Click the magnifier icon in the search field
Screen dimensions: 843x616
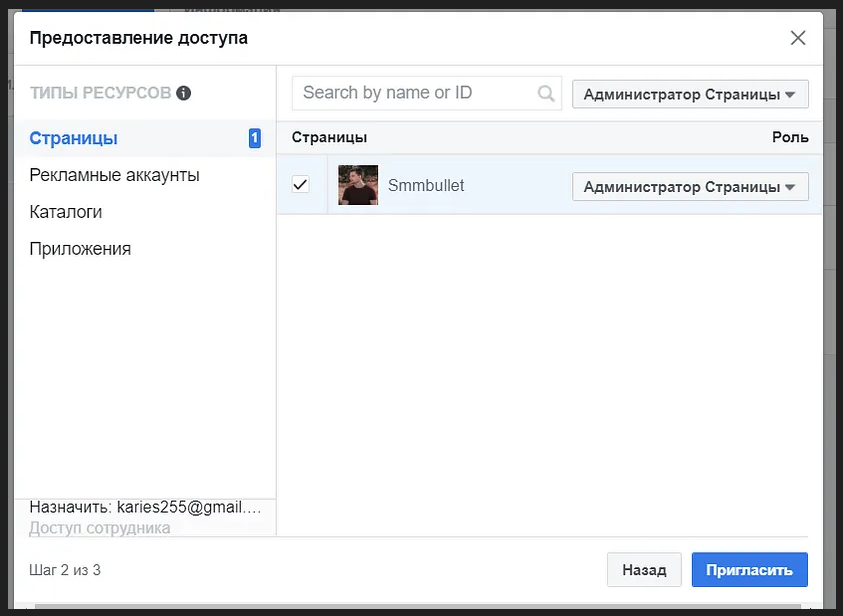[x=546, y=91]
